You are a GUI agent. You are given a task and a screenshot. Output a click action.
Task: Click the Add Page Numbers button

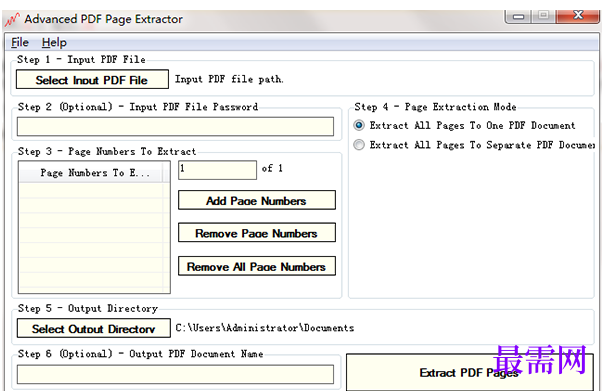[x=257, y=200]
